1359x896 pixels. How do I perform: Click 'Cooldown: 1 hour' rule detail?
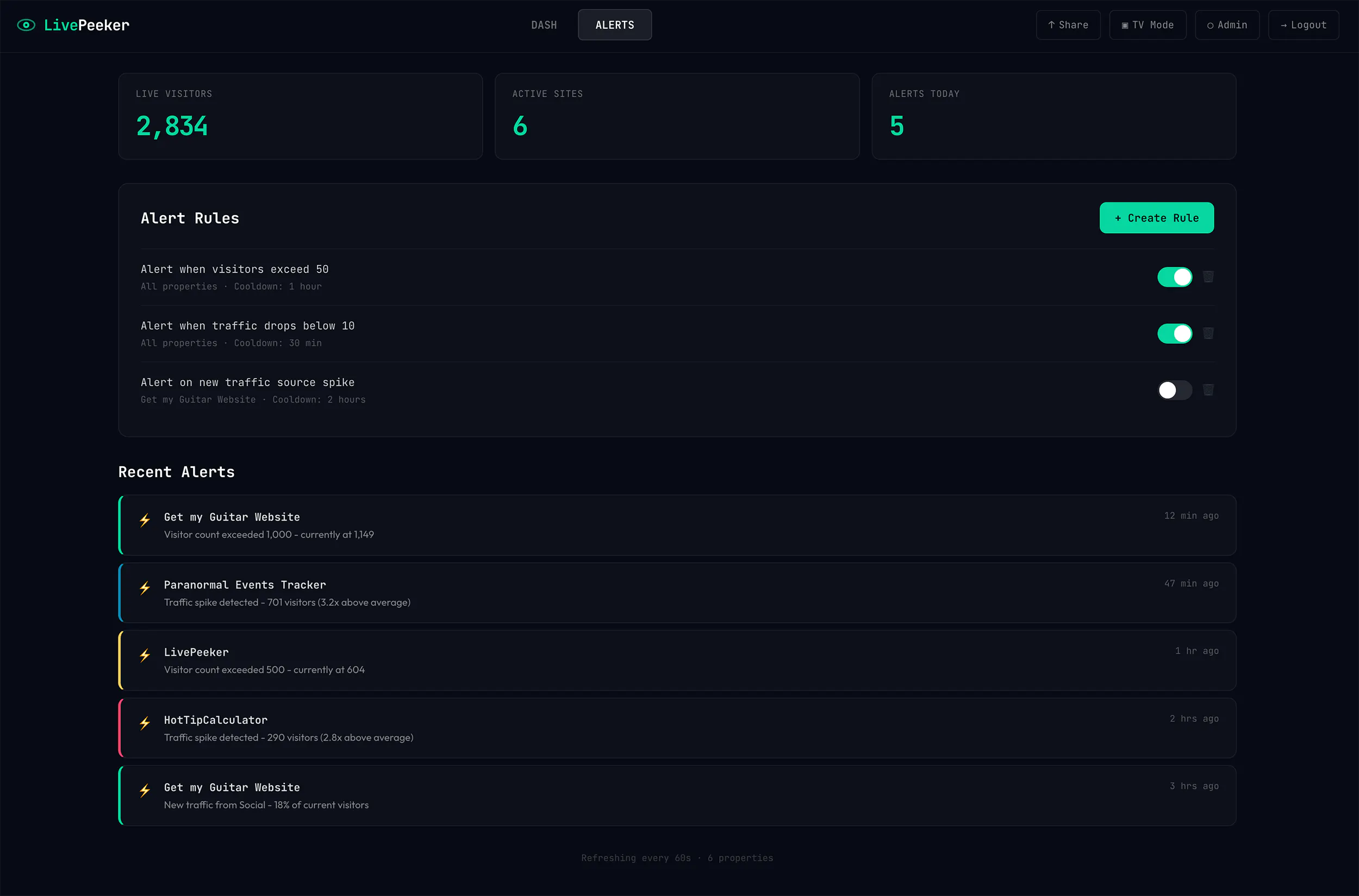[x=278, y=286]
